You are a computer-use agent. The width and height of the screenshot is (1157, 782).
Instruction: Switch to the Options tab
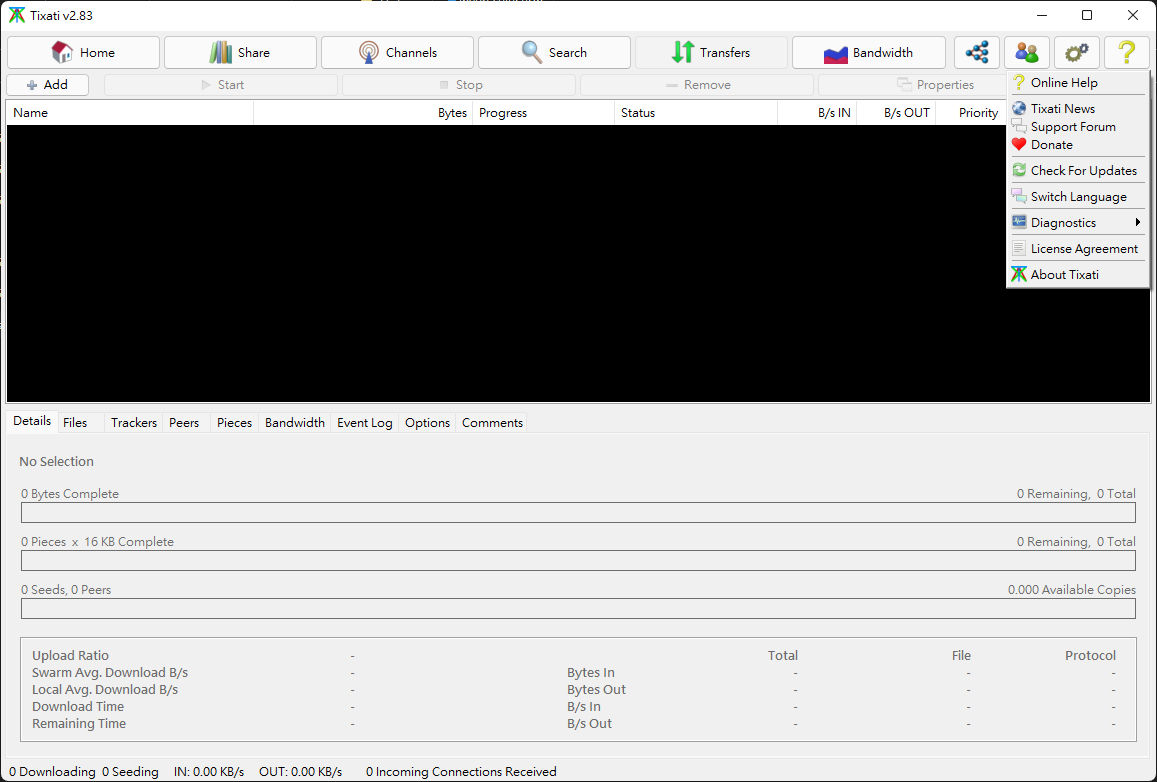point(427,423)
